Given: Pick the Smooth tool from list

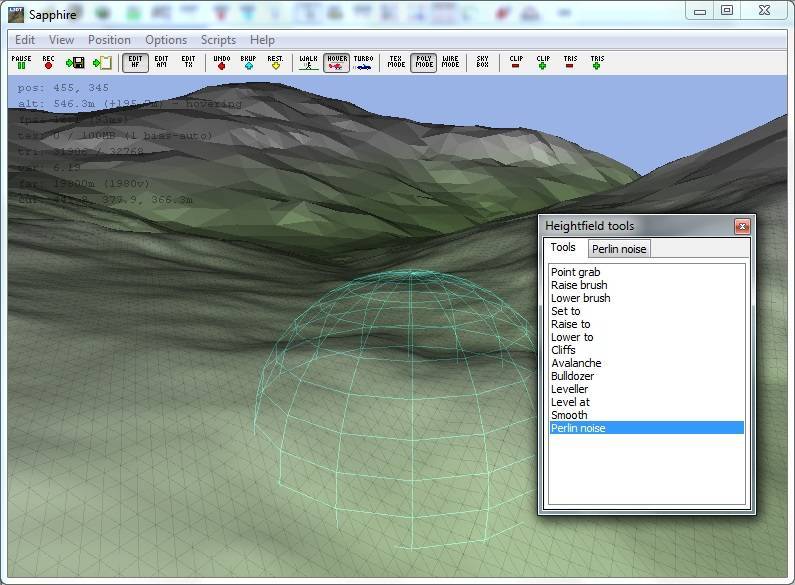Looking at the screenshot, I should (x=569, y=415).
